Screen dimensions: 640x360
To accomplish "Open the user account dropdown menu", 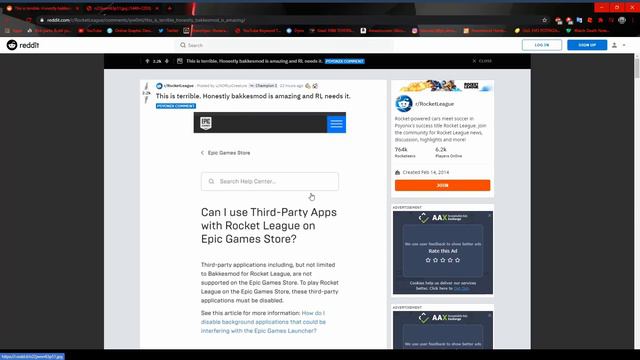I will point(619,45).
